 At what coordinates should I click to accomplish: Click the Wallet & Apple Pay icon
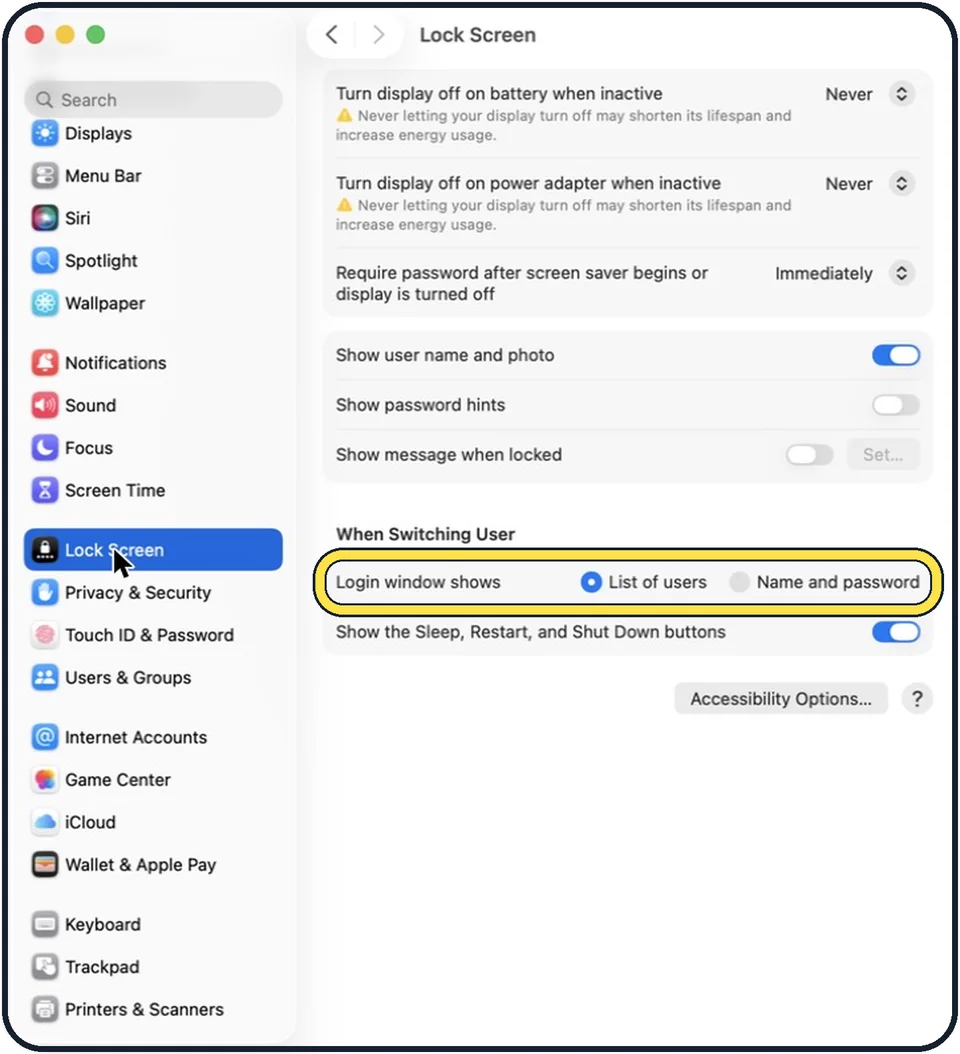click(x=45, y=865)
